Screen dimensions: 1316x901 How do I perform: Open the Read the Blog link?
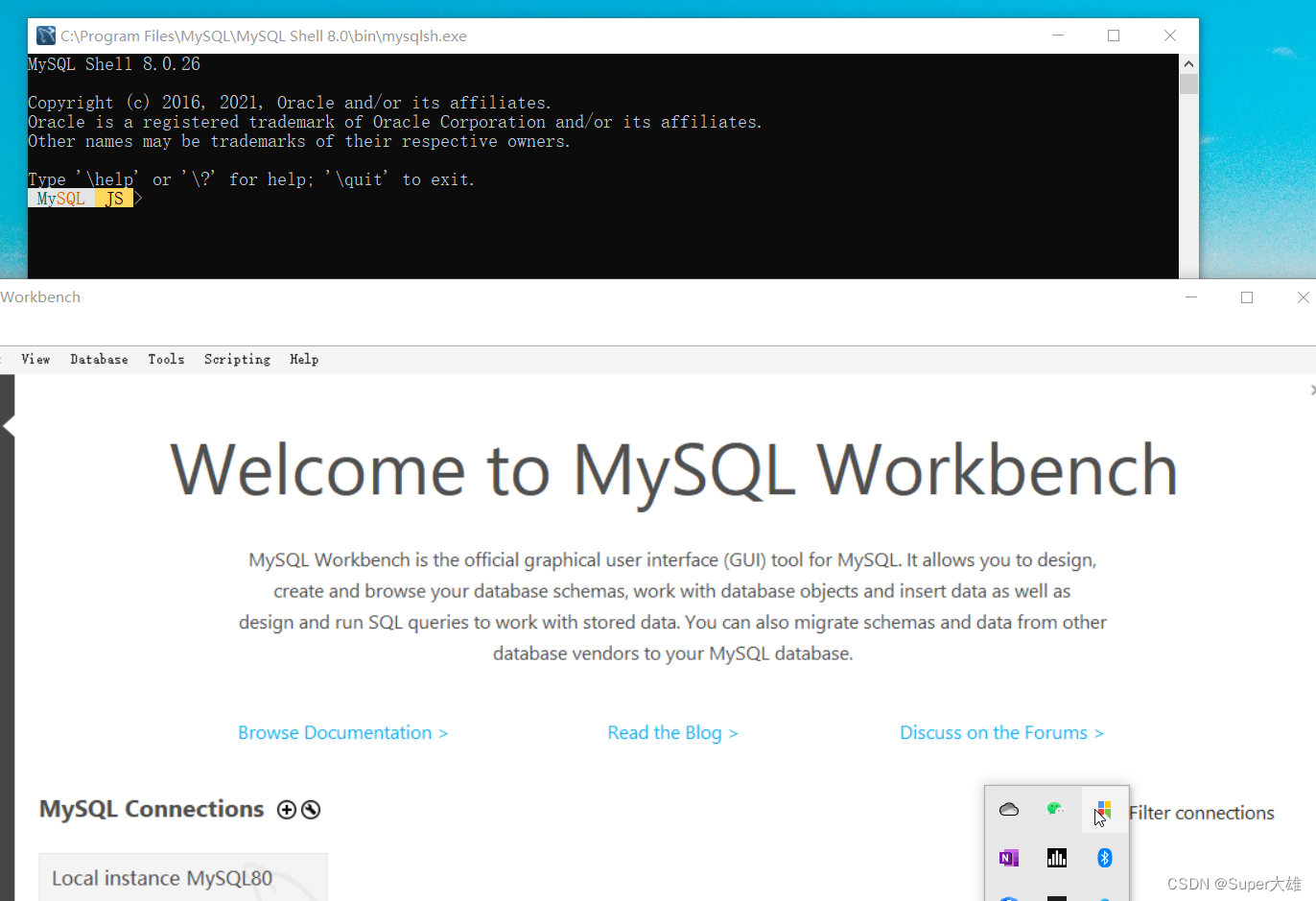click(672, 733)
